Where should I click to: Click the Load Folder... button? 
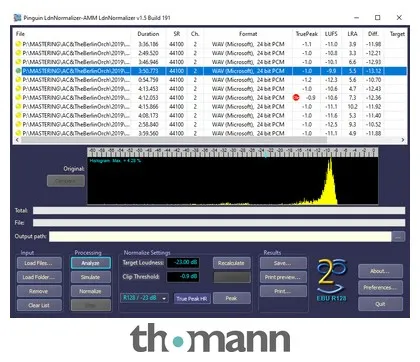[x=39, y=277]
